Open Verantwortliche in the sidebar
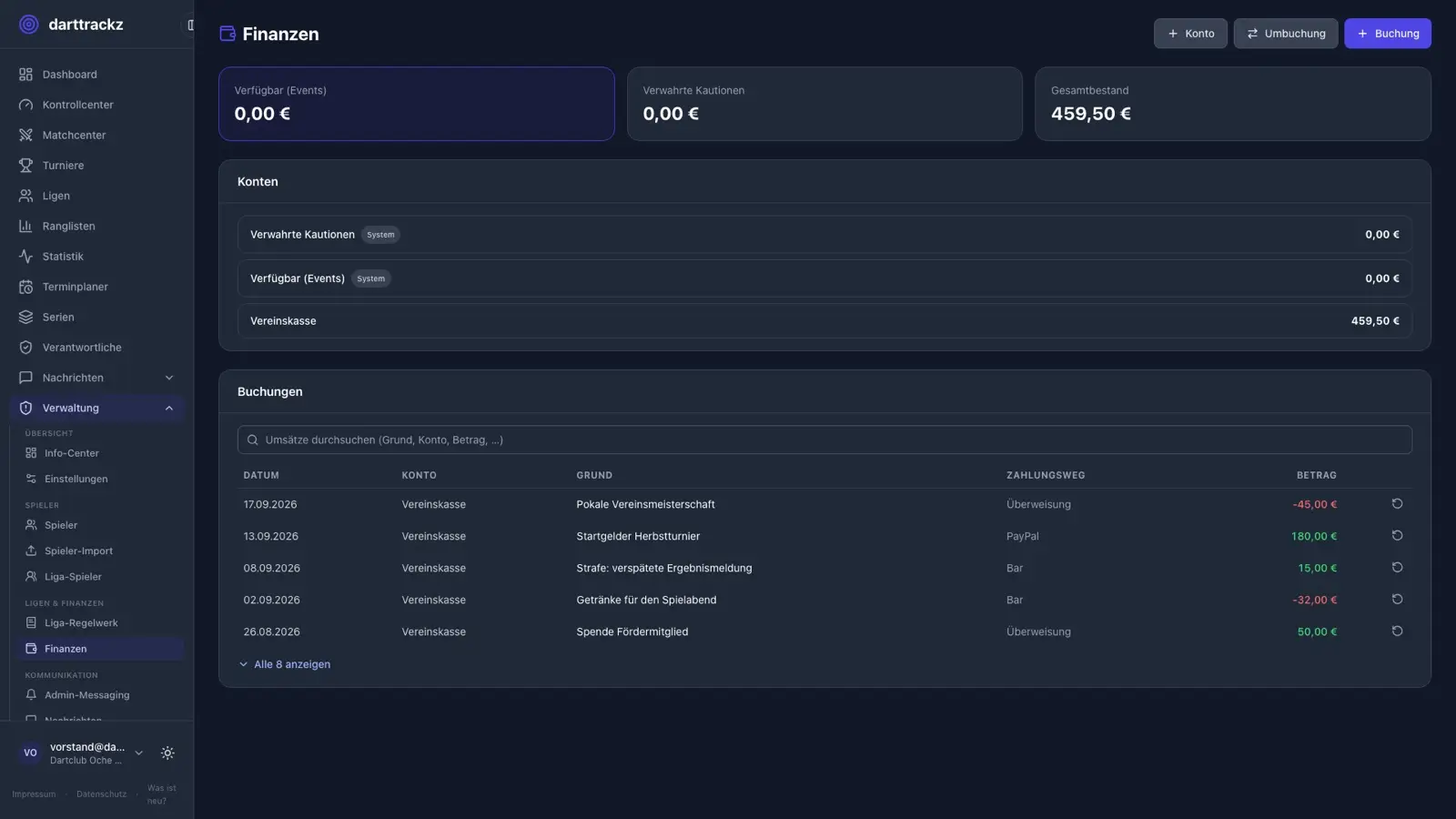Image resolution: width=1456 pixels, height=819 pixels. pyautogui.click(x=96, y=348)
